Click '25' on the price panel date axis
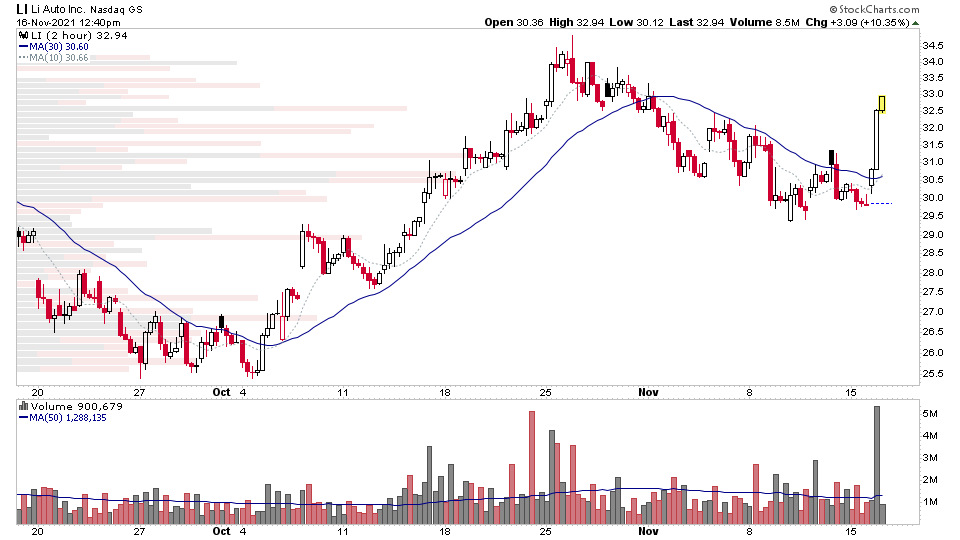Viewport: 960px width, 540px height. (546, 392)
